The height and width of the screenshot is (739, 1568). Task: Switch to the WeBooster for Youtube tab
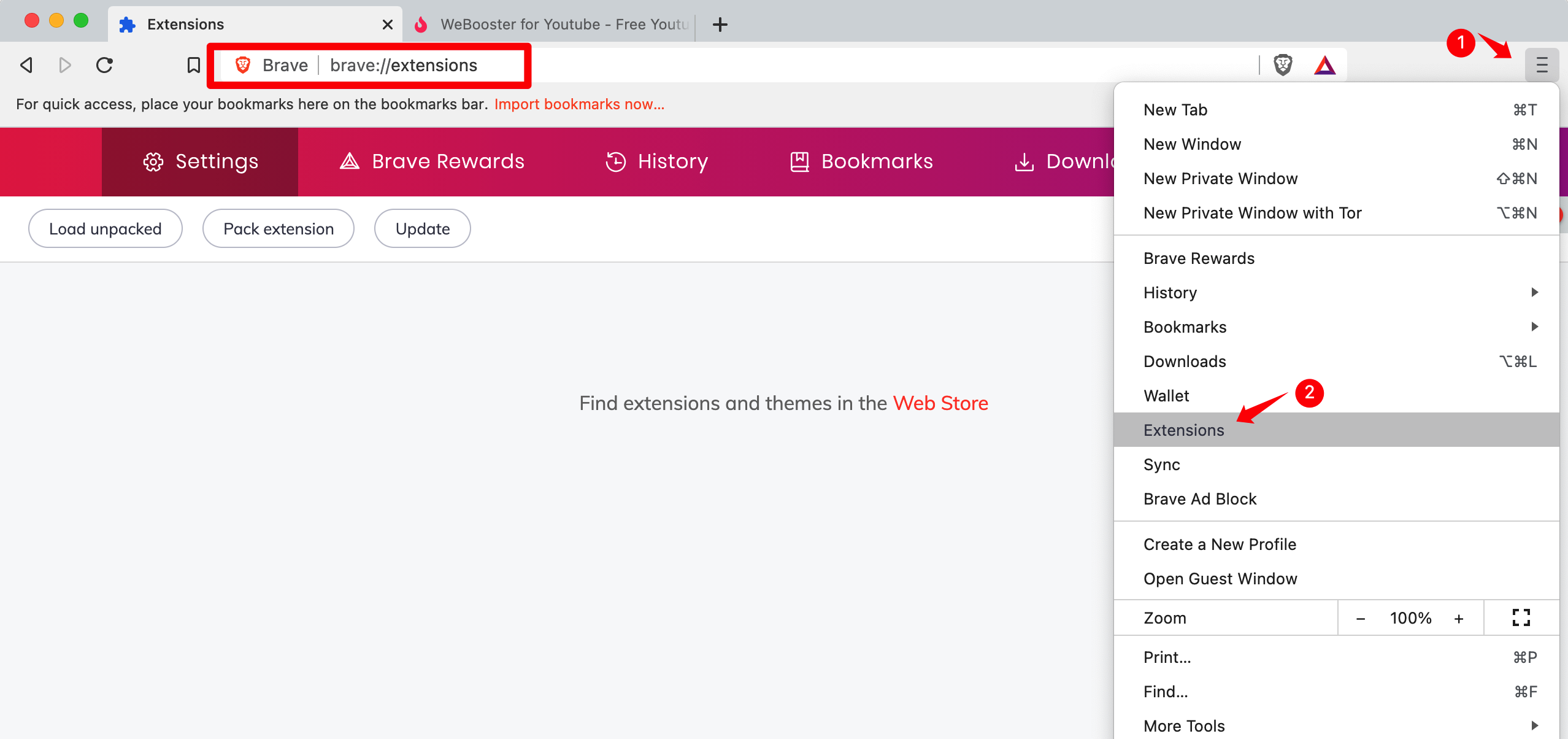tap(551, 25)
